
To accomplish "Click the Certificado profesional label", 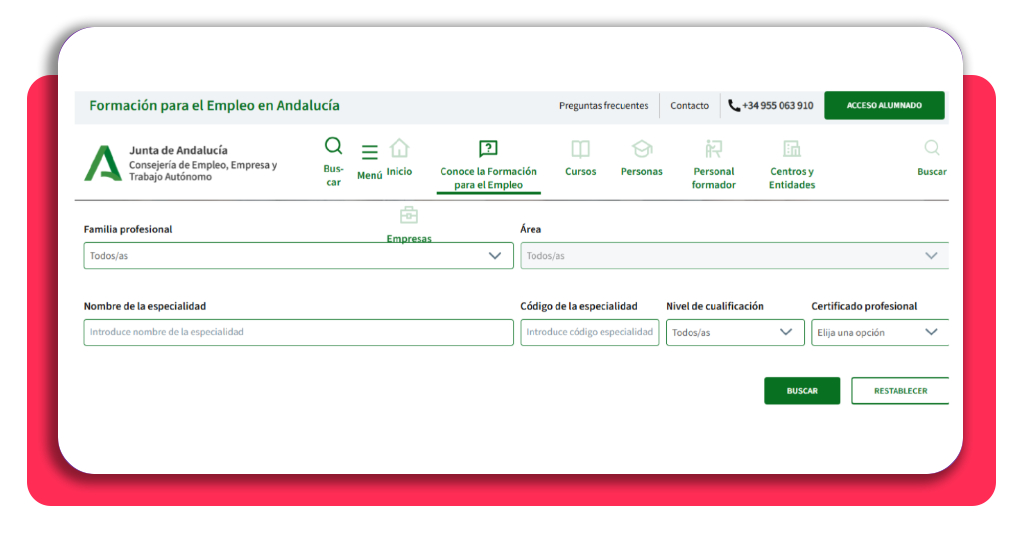I will [864, 306].
